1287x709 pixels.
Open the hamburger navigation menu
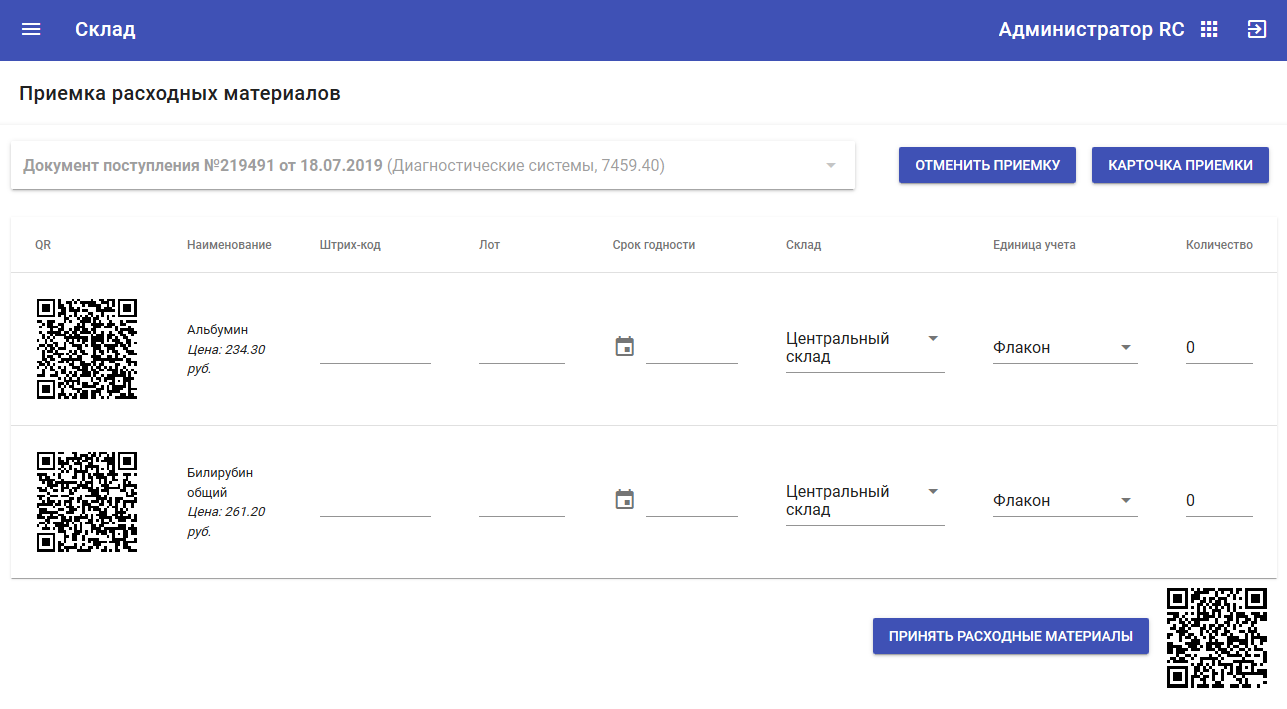pos(31,30)
